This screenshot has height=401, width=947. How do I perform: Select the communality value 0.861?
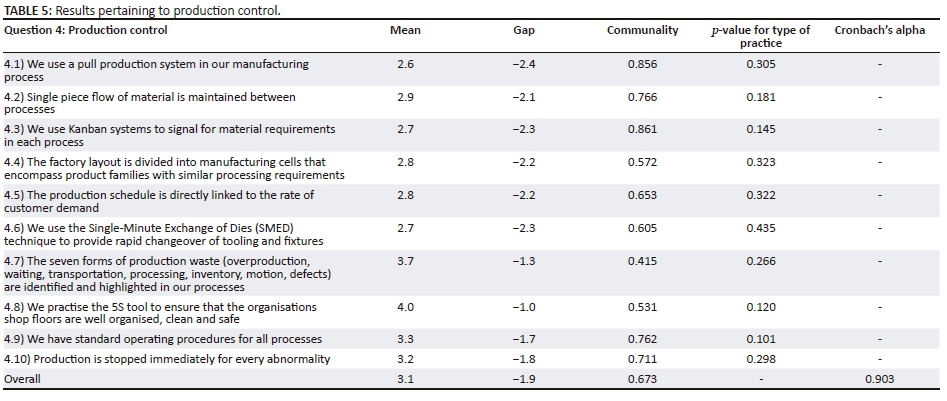click(643, 129)
